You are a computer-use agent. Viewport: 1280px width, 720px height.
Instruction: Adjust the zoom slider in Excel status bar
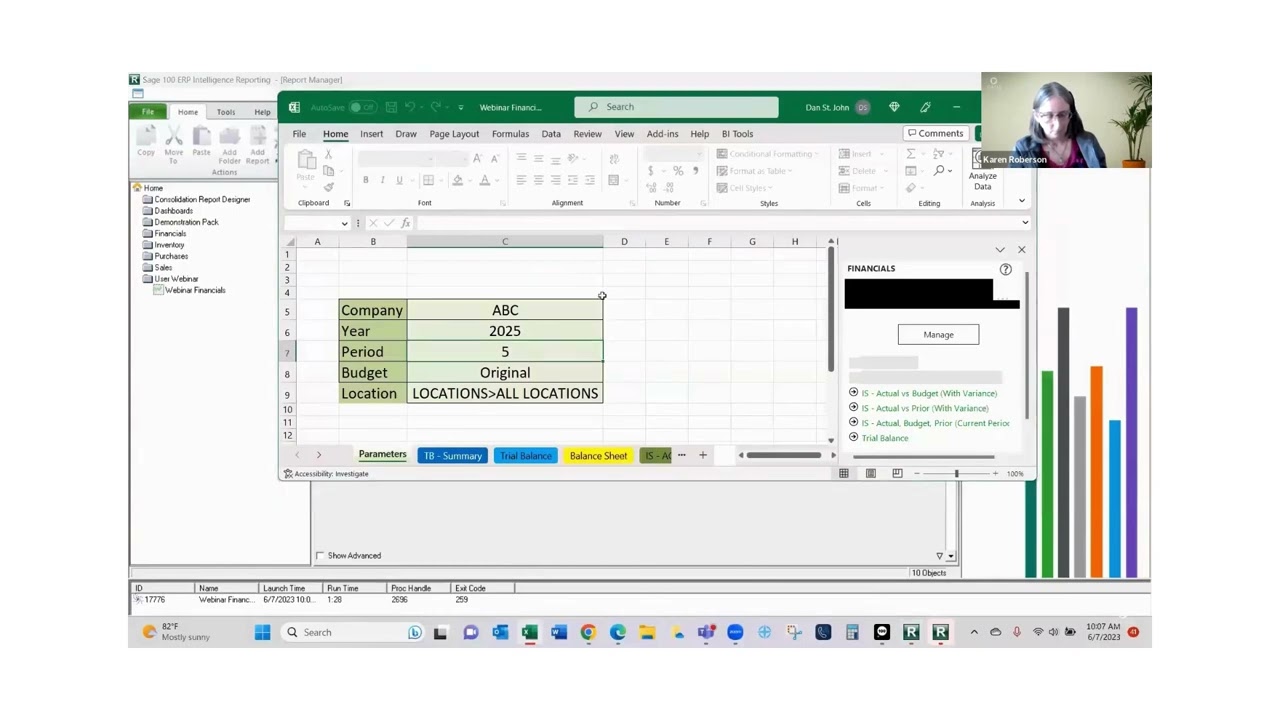956,473
